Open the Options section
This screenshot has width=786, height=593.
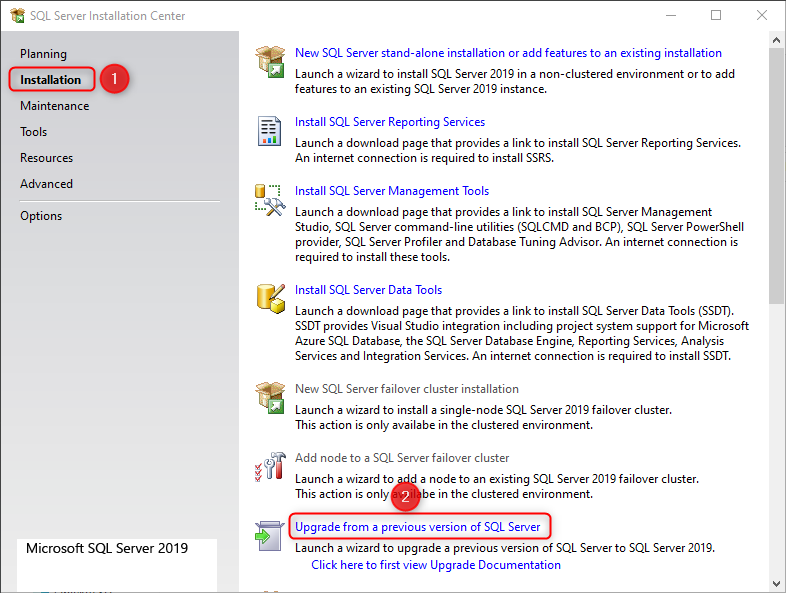point(41,216)
